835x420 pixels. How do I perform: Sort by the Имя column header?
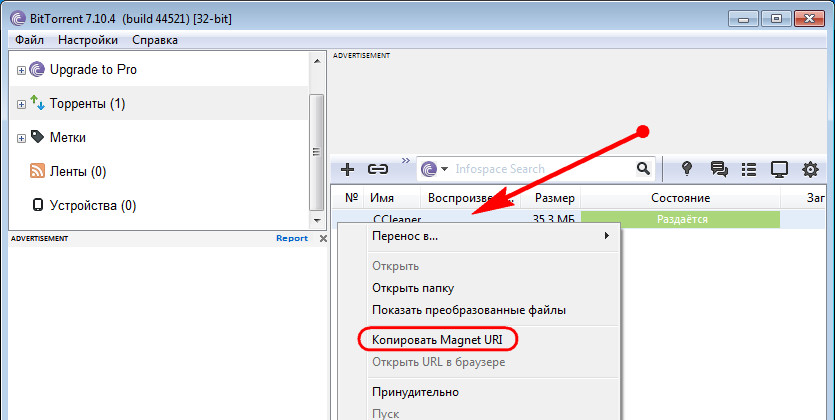tap(382, 198)
